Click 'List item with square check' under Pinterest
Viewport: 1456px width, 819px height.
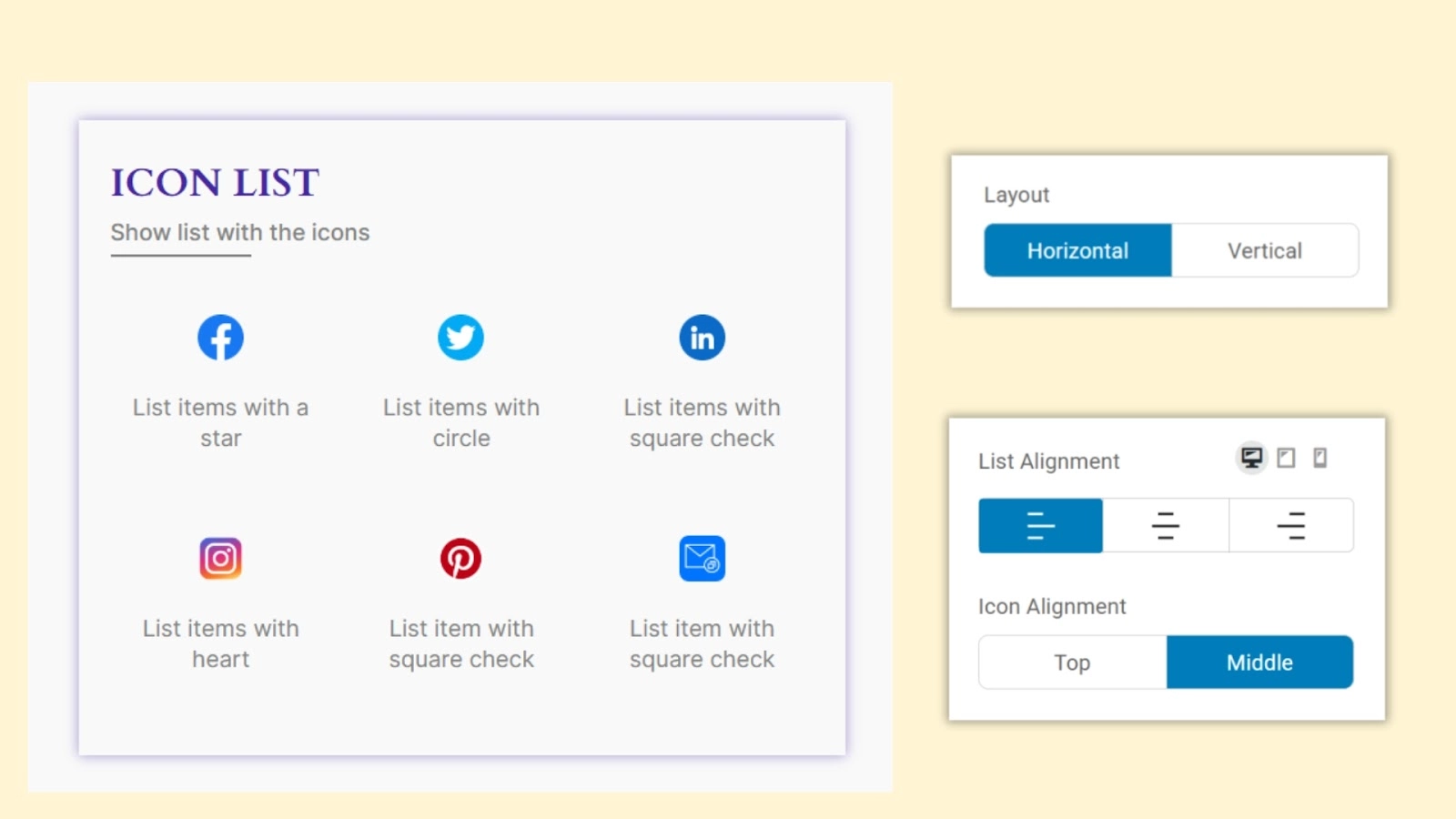pos(461,644)
